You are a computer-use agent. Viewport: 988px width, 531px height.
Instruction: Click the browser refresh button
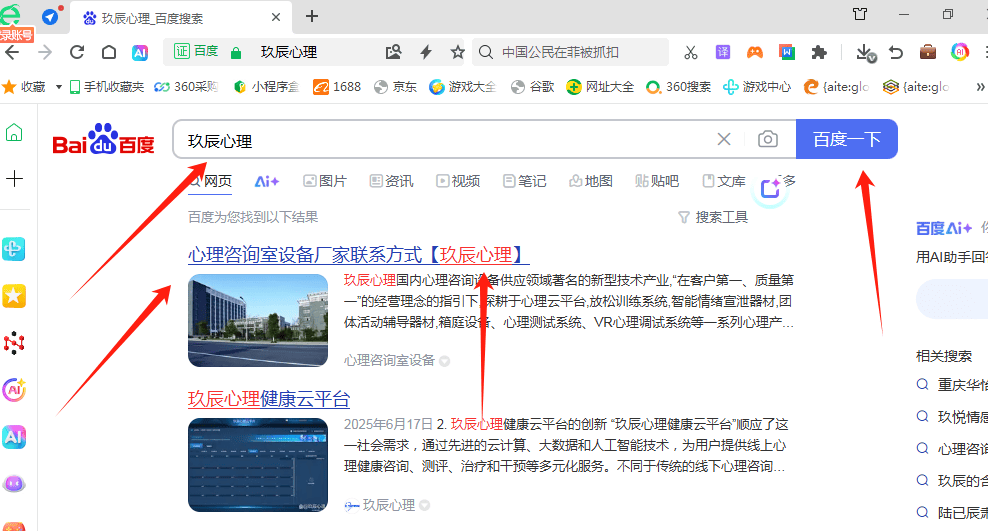coord(77,52)
